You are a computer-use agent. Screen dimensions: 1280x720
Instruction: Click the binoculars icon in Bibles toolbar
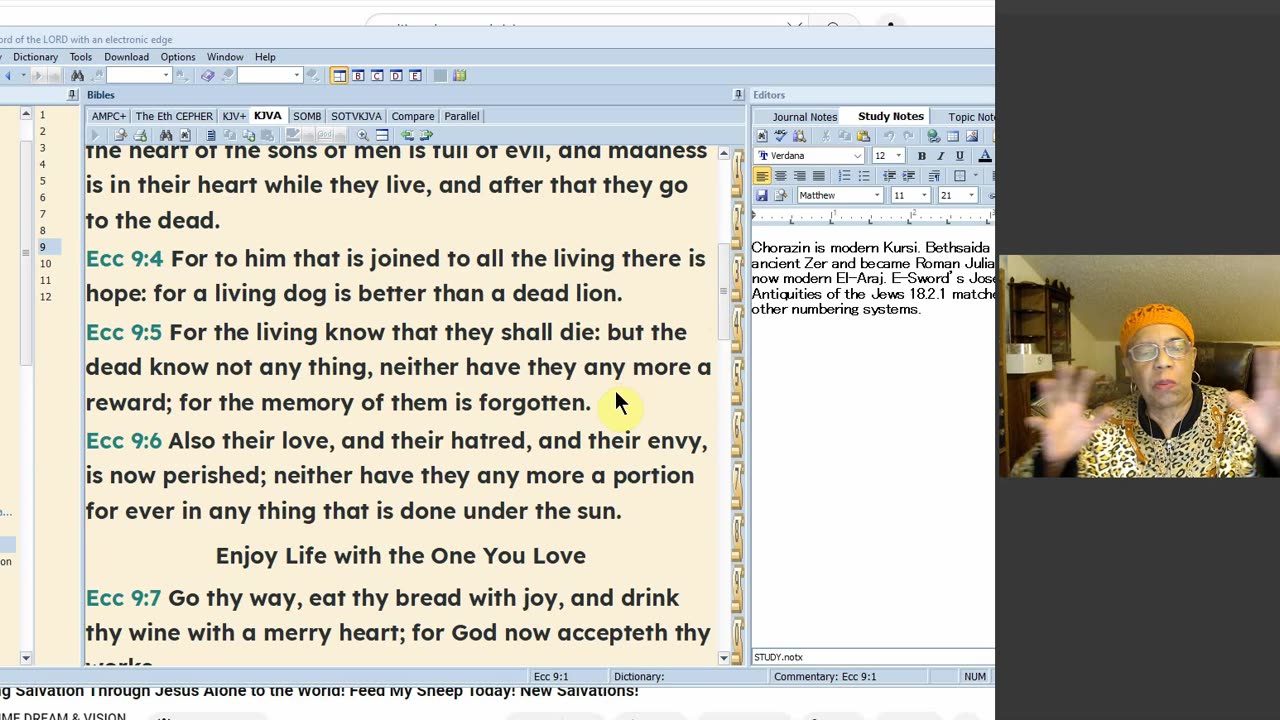coord(166,135)
